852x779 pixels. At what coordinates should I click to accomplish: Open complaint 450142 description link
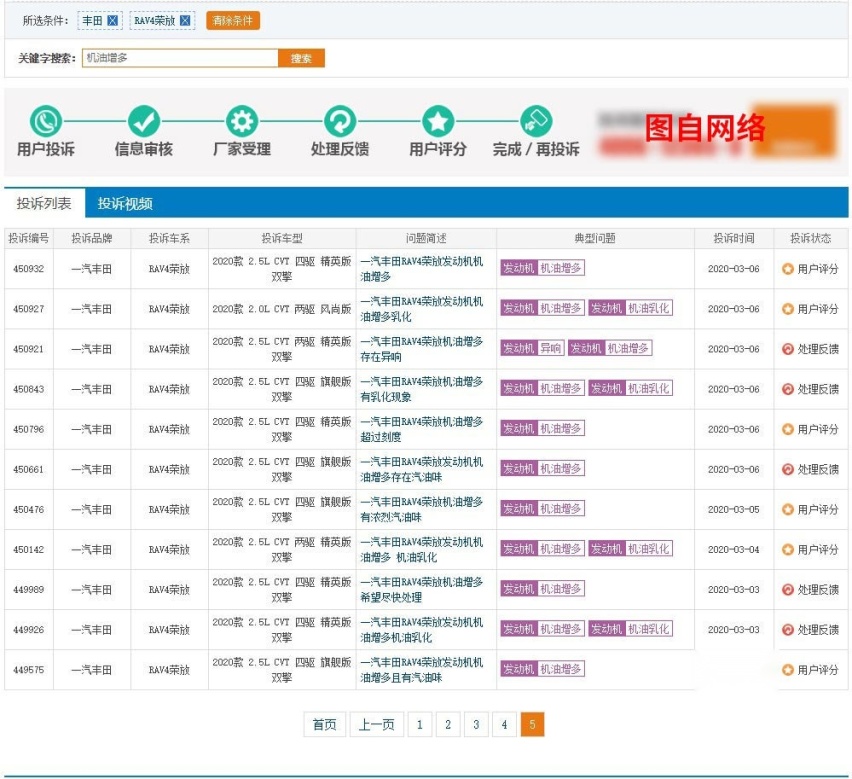(422, 550)
